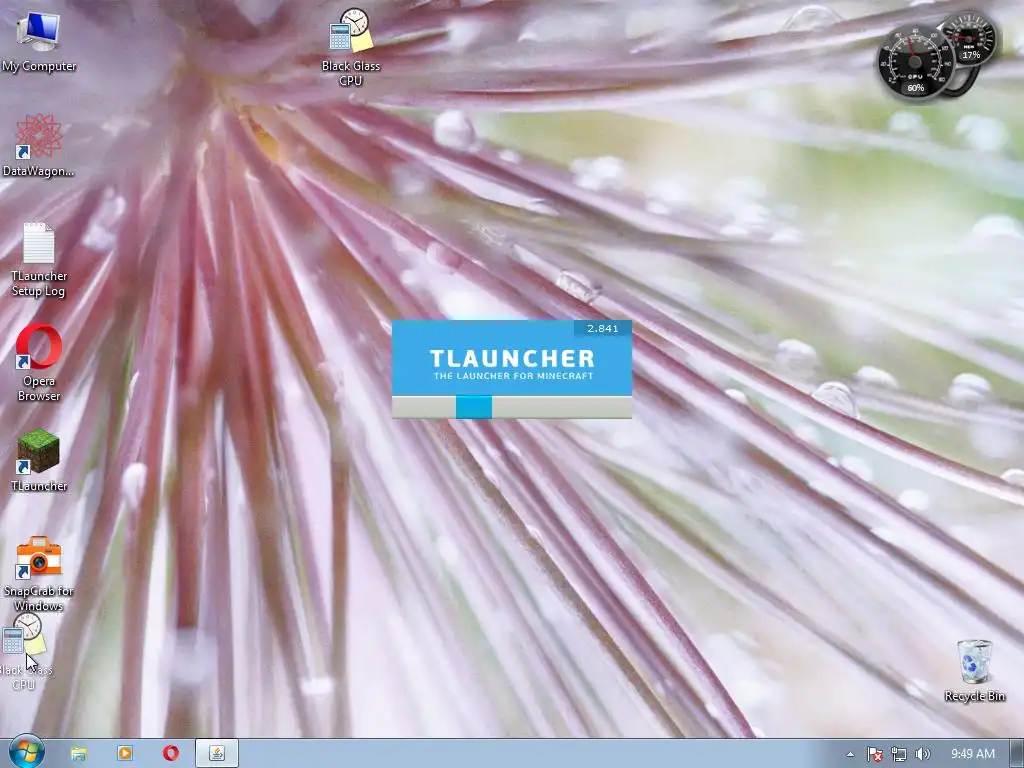
Task: Select the TLauncher Setup Log file
Action: pos(39,260)
